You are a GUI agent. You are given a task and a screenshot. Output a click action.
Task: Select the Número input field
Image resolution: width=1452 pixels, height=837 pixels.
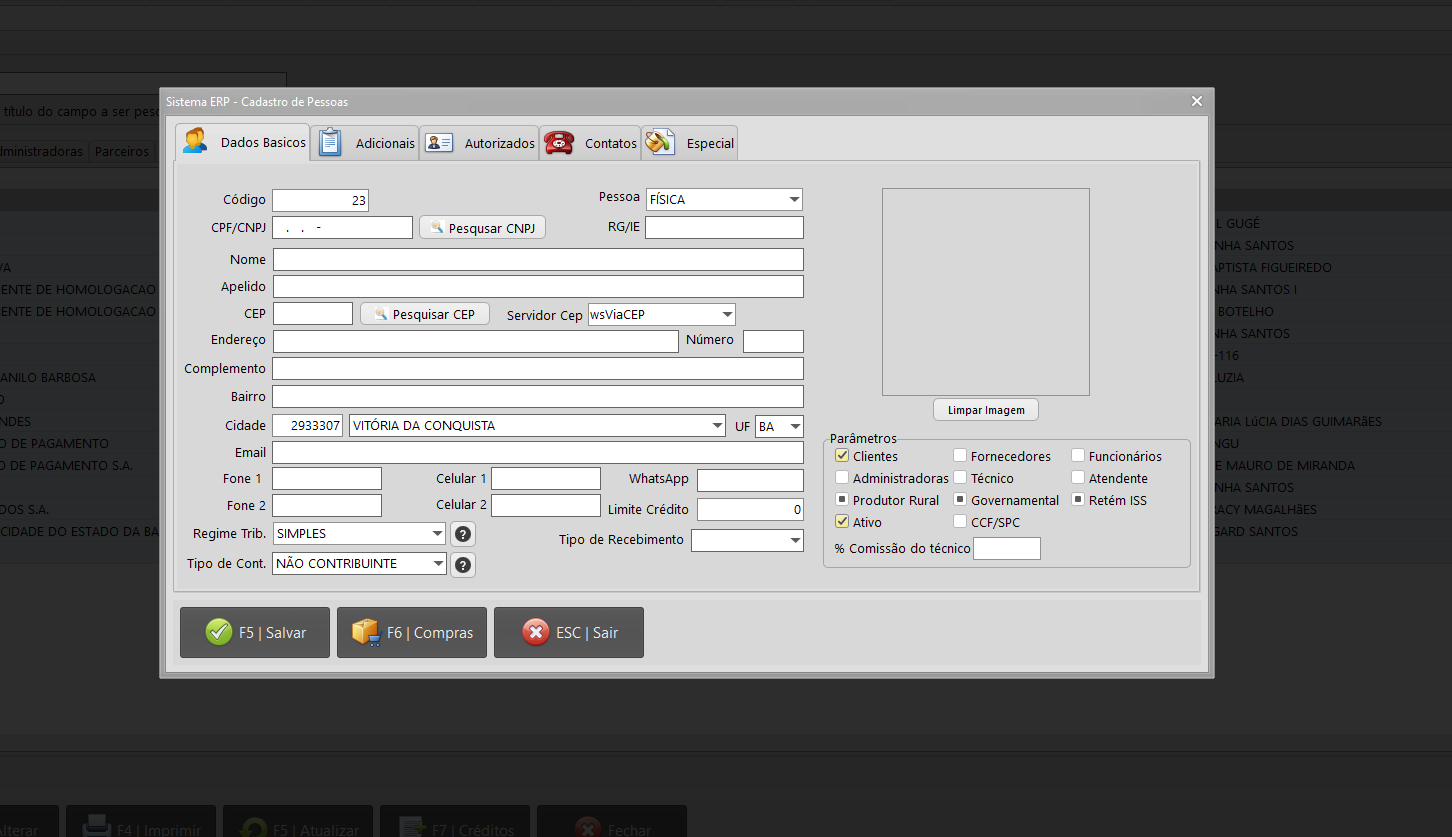pyautogui.click(x=773, y=341)
